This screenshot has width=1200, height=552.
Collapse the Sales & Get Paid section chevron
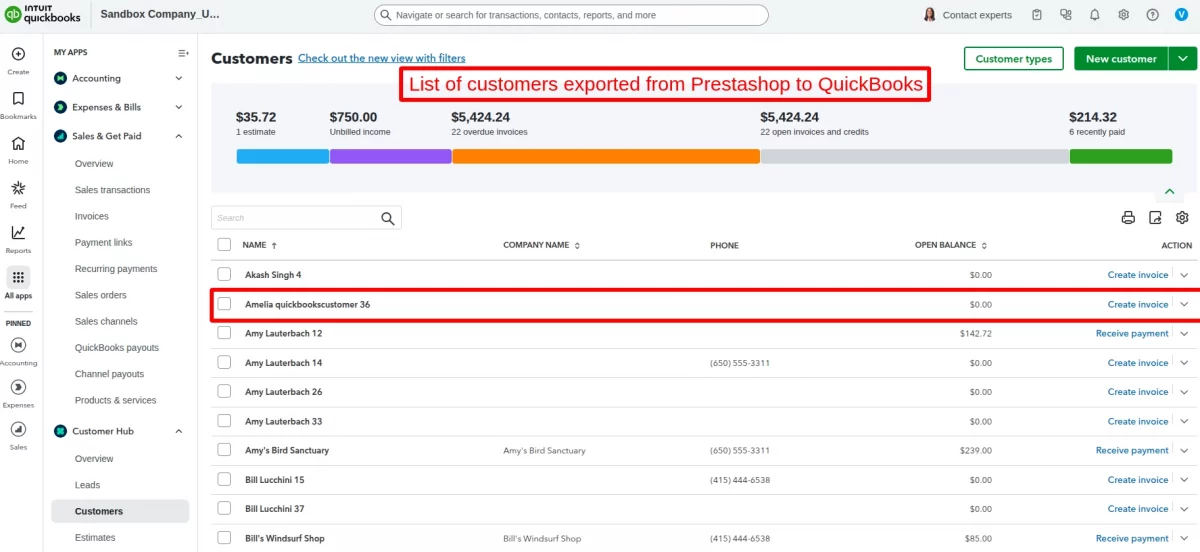tap(179, 136)
